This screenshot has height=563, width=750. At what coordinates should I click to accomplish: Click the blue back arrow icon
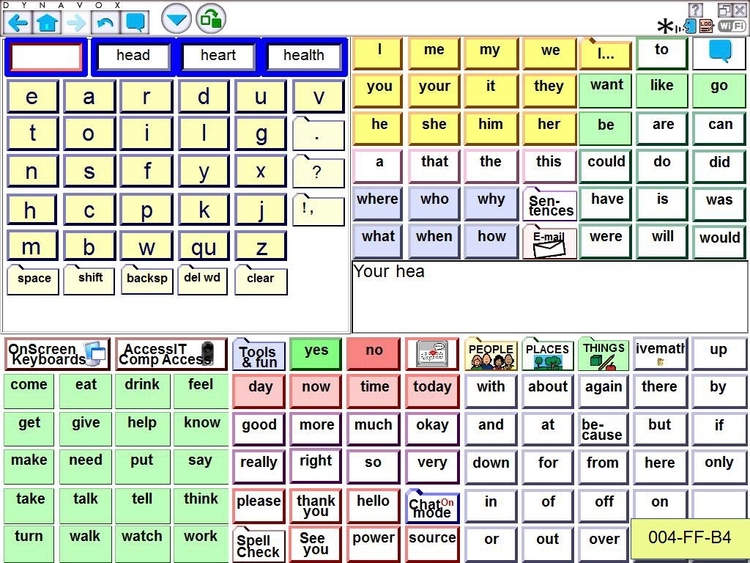[x=18, y=20]
